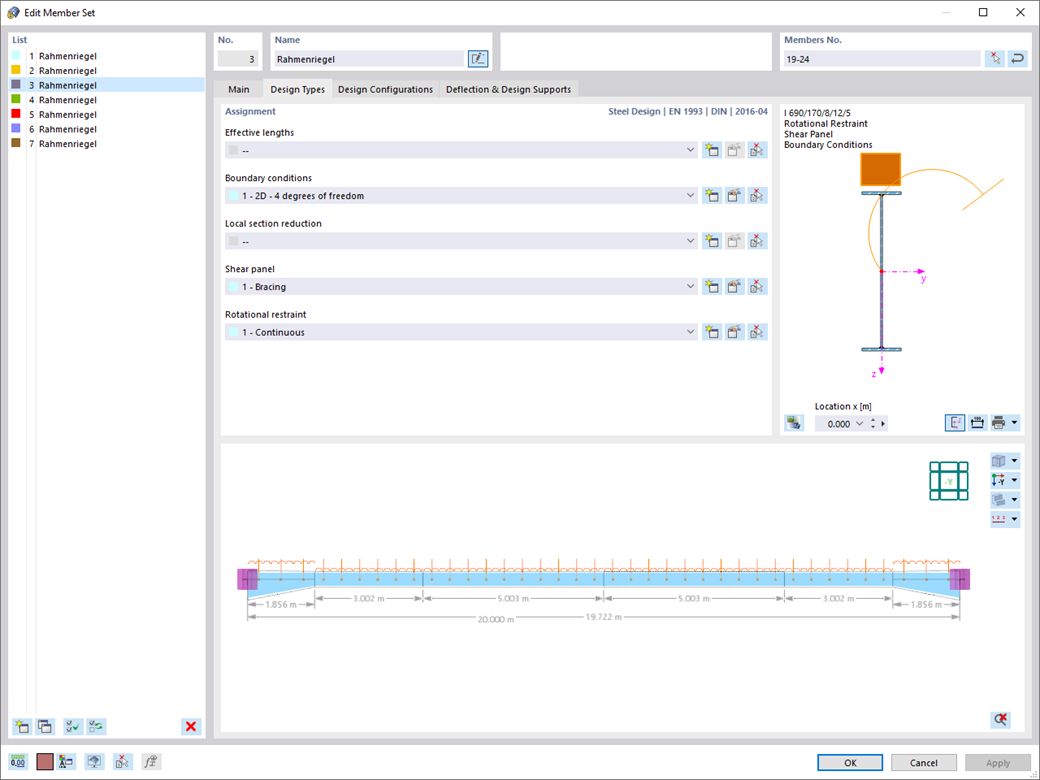Expand Rotational restraint dropdown
This screenshot has width=1040, height=780.
pyautogui.click(x=690, y=332)
